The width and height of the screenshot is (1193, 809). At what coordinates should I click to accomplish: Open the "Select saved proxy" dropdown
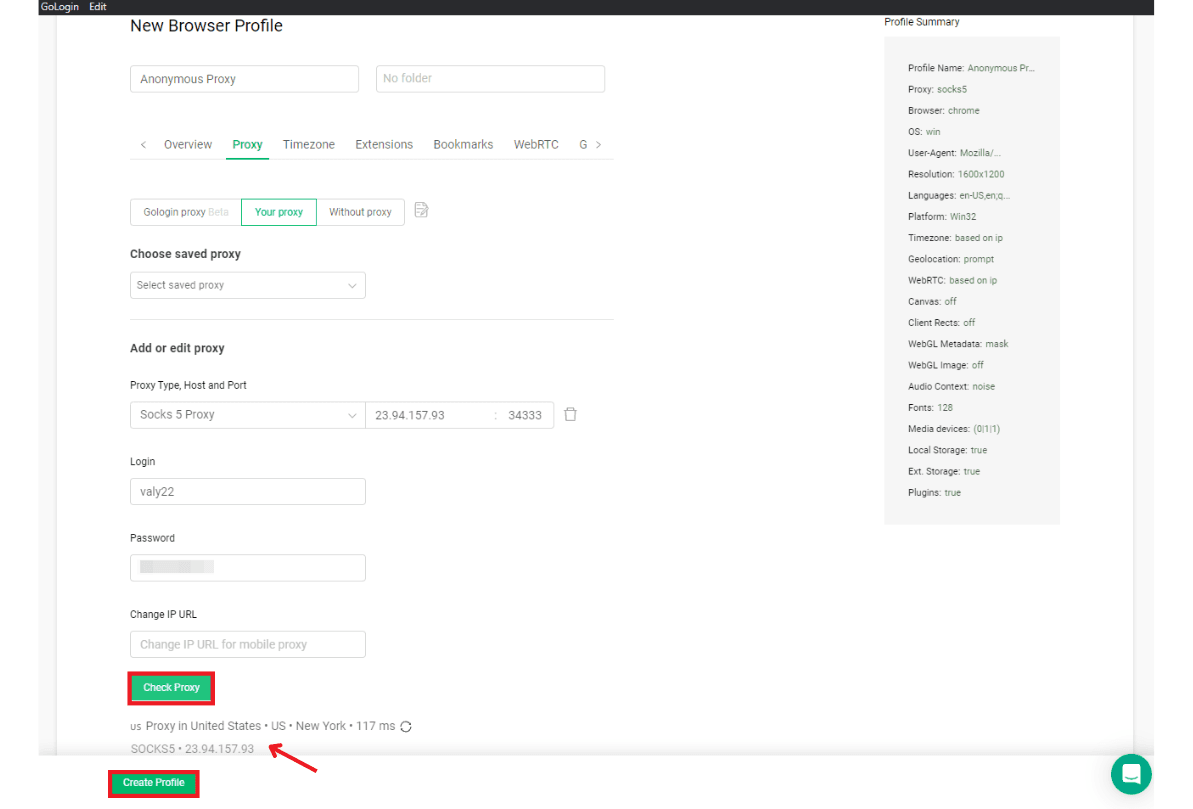247,285
